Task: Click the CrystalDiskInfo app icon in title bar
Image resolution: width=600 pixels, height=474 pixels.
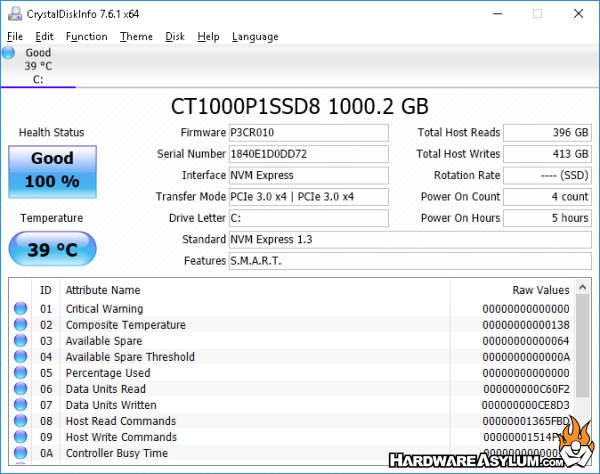Action: pos(15,14)
